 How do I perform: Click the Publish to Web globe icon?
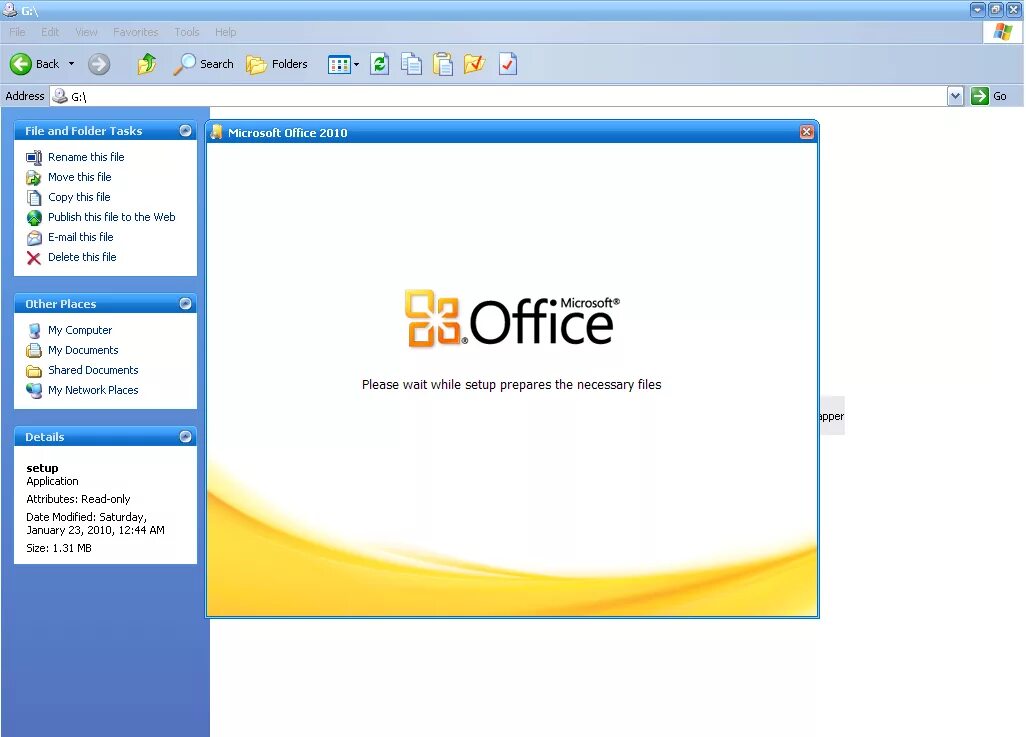(x=34, y=218)
